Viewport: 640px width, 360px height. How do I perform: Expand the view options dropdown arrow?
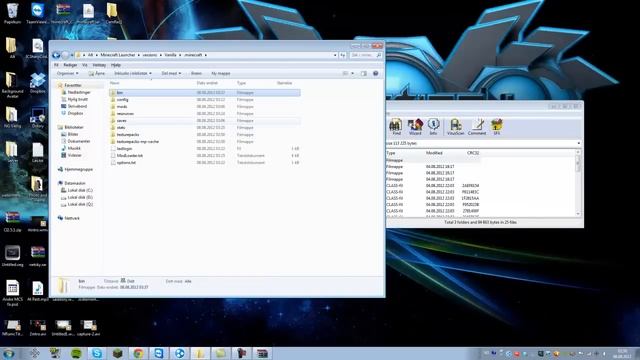(353, 73)
